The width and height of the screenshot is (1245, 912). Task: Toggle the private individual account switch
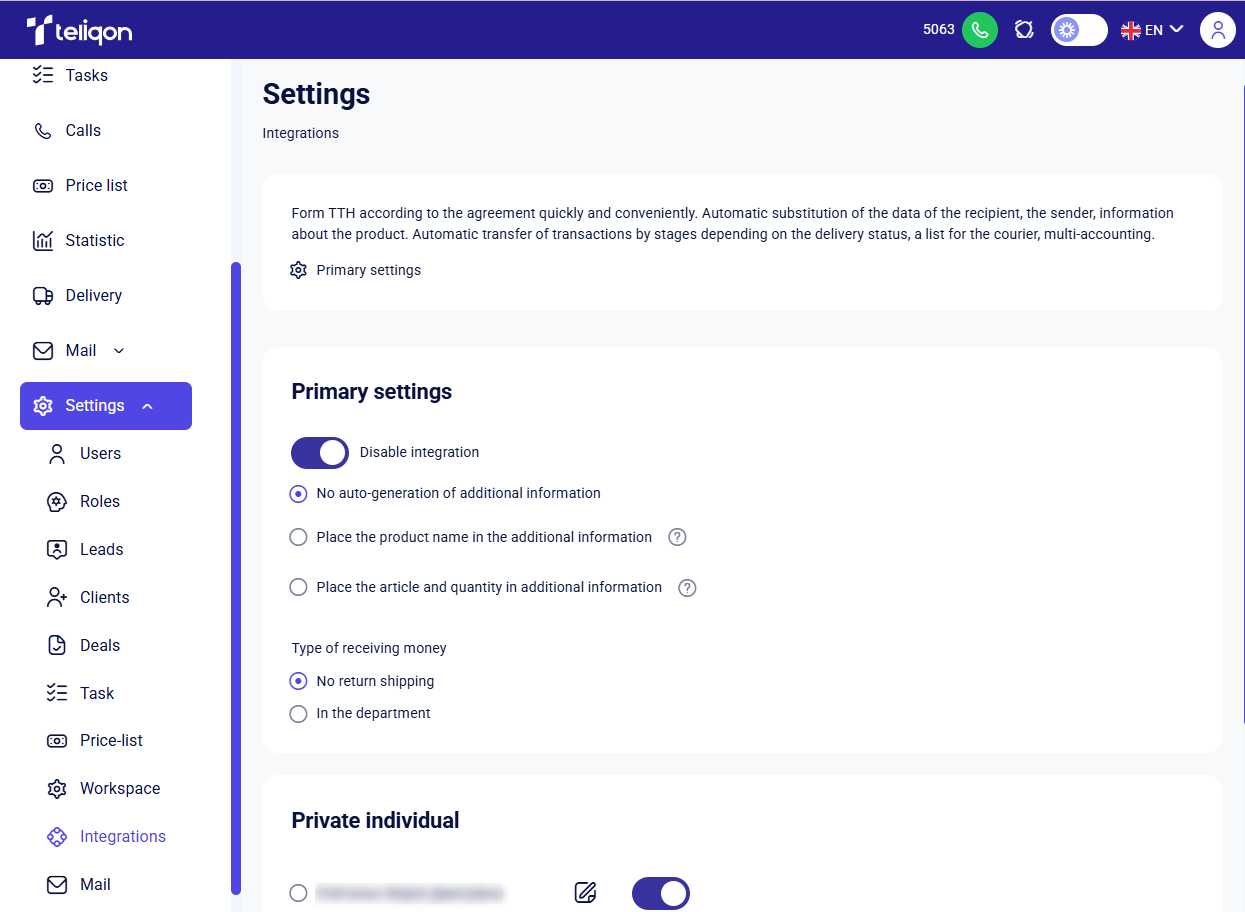[x=661, y=893]
